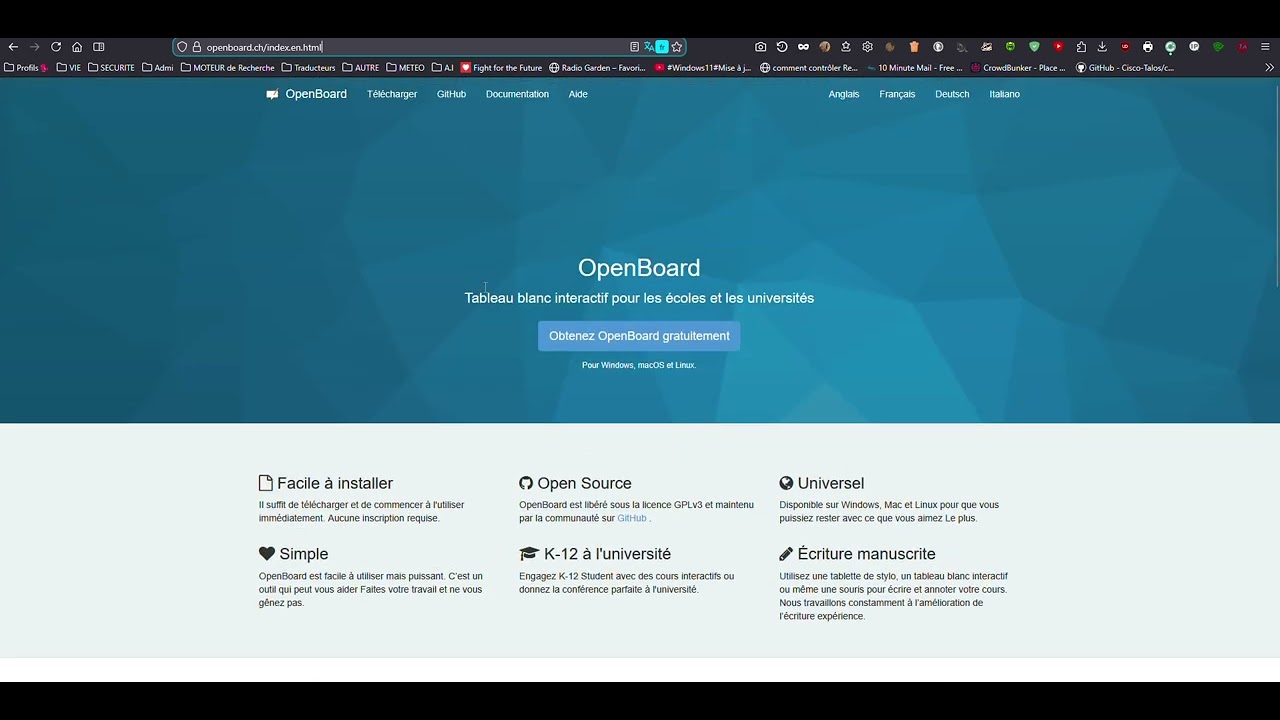Open the red YouTube extension icon

tap(1058, 47)
